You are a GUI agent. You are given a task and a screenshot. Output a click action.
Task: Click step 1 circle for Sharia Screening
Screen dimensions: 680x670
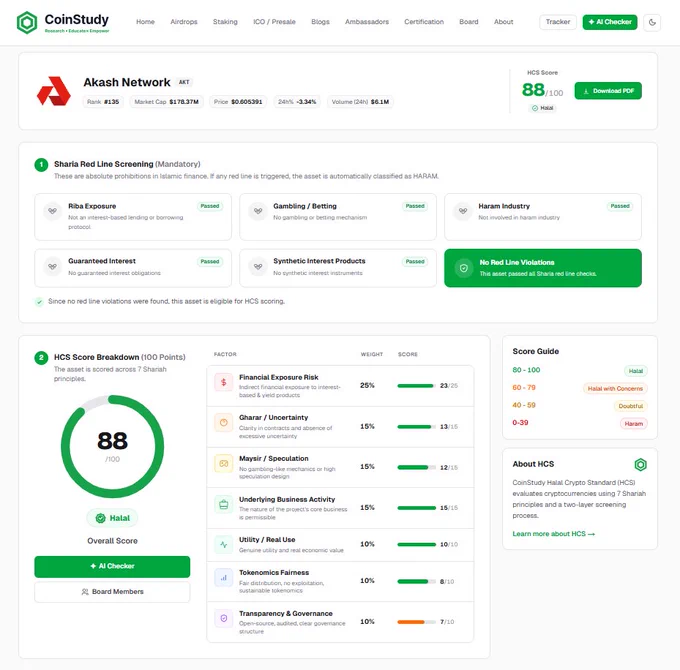coord(41,165)
